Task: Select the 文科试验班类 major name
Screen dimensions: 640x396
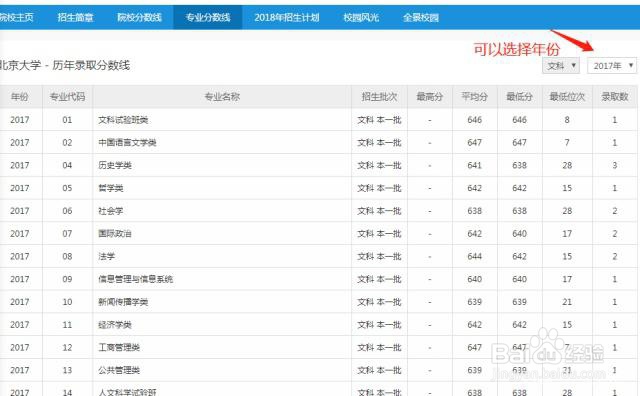Action: [123, 120]
